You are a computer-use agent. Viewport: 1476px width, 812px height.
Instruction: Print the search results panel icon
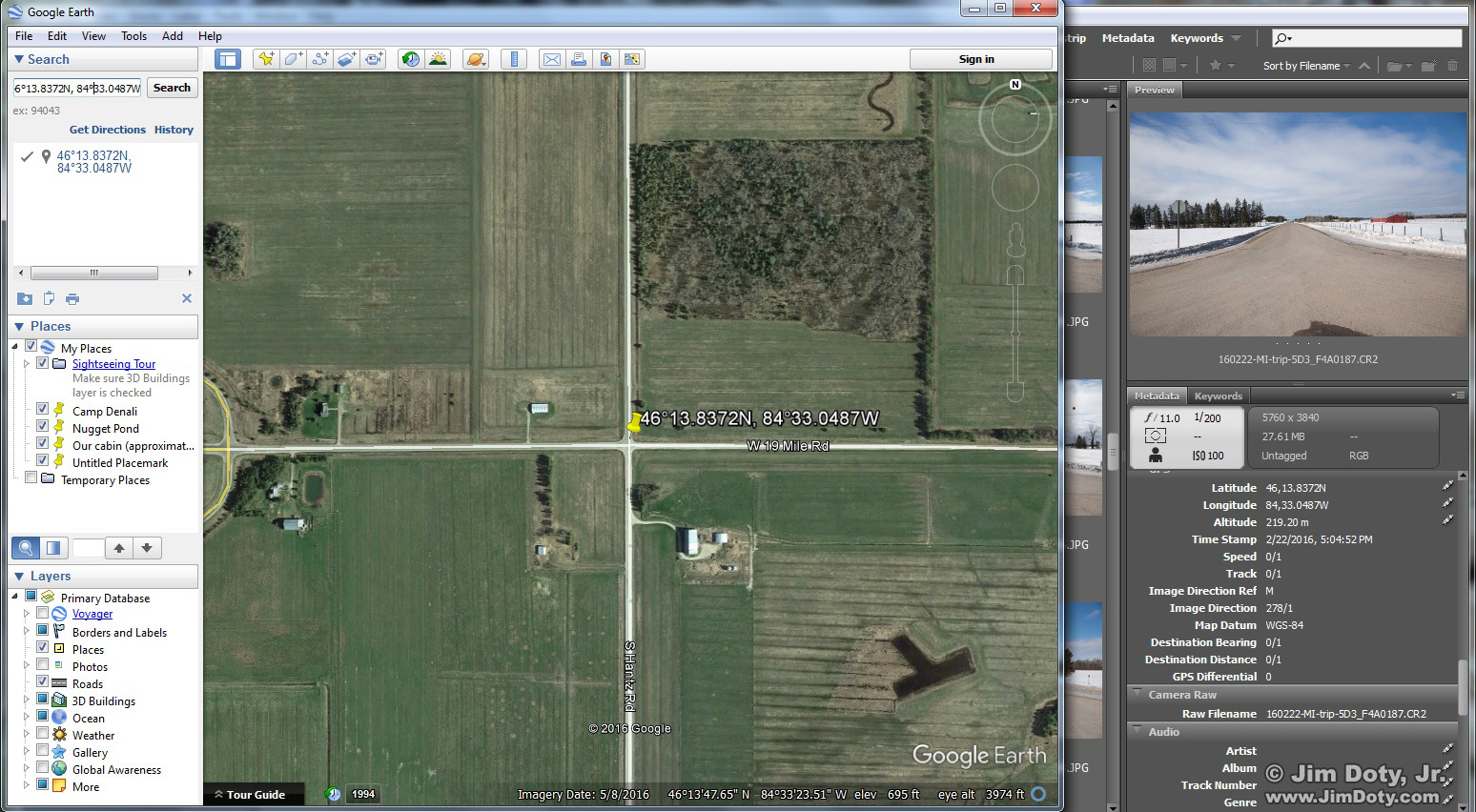[x=72, y=298]
